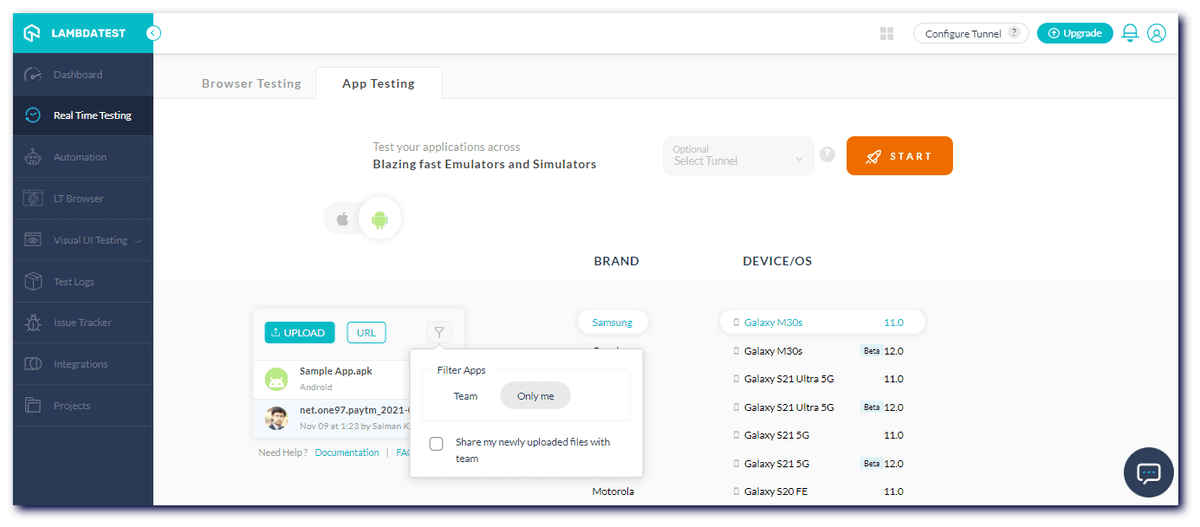1200x527 pixels.
Task: Select Real Time Testing in sidebar
Action: pyautogui.click(x=83, y=116)
